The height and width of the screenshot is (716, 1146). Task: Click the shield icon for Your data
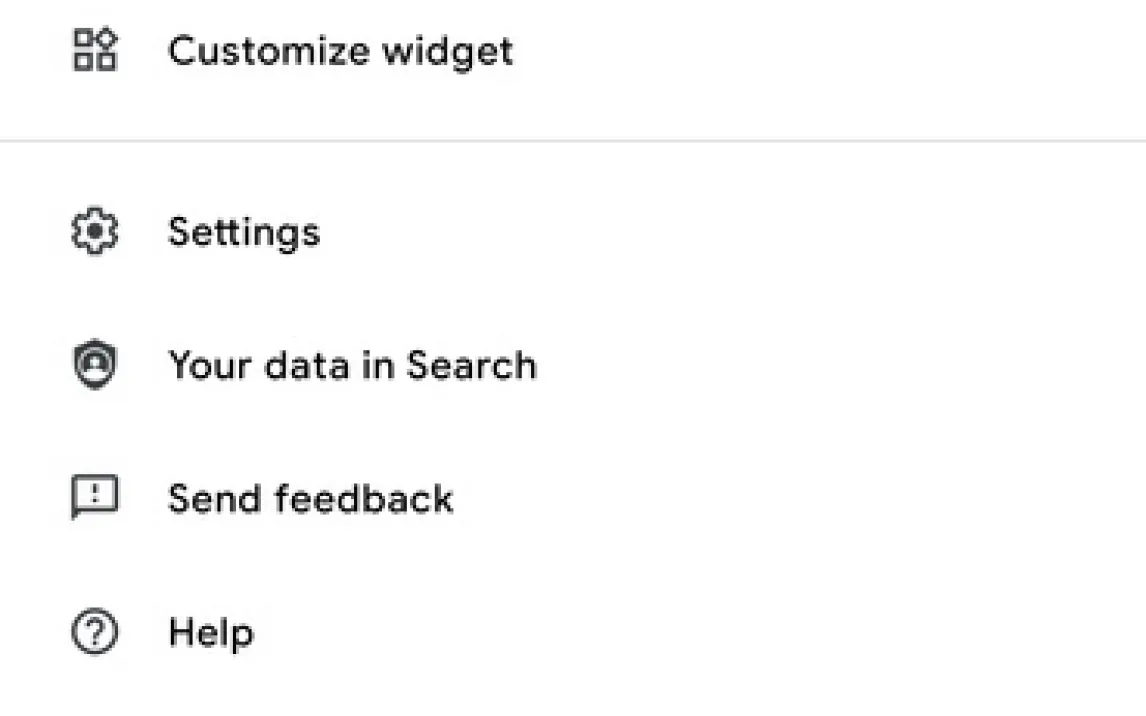[x=95, y=365]
